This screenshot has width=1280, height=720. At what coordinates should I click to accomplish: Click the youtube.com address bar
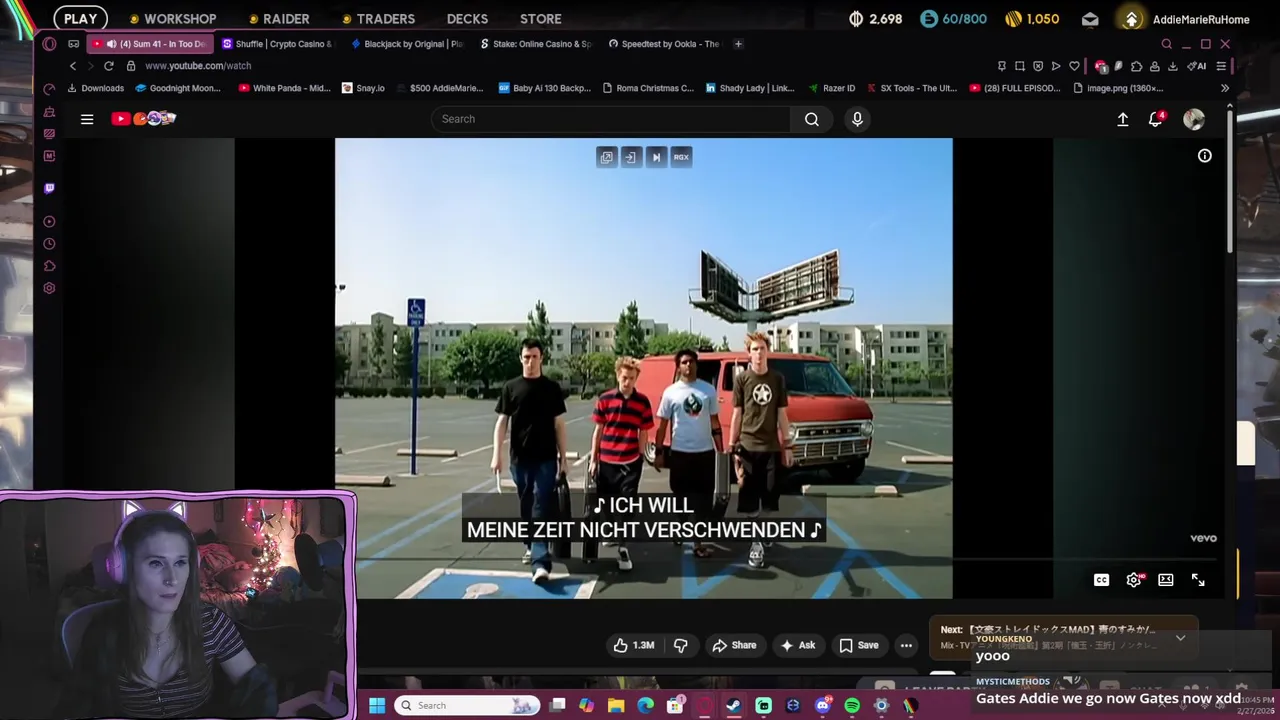198,66
